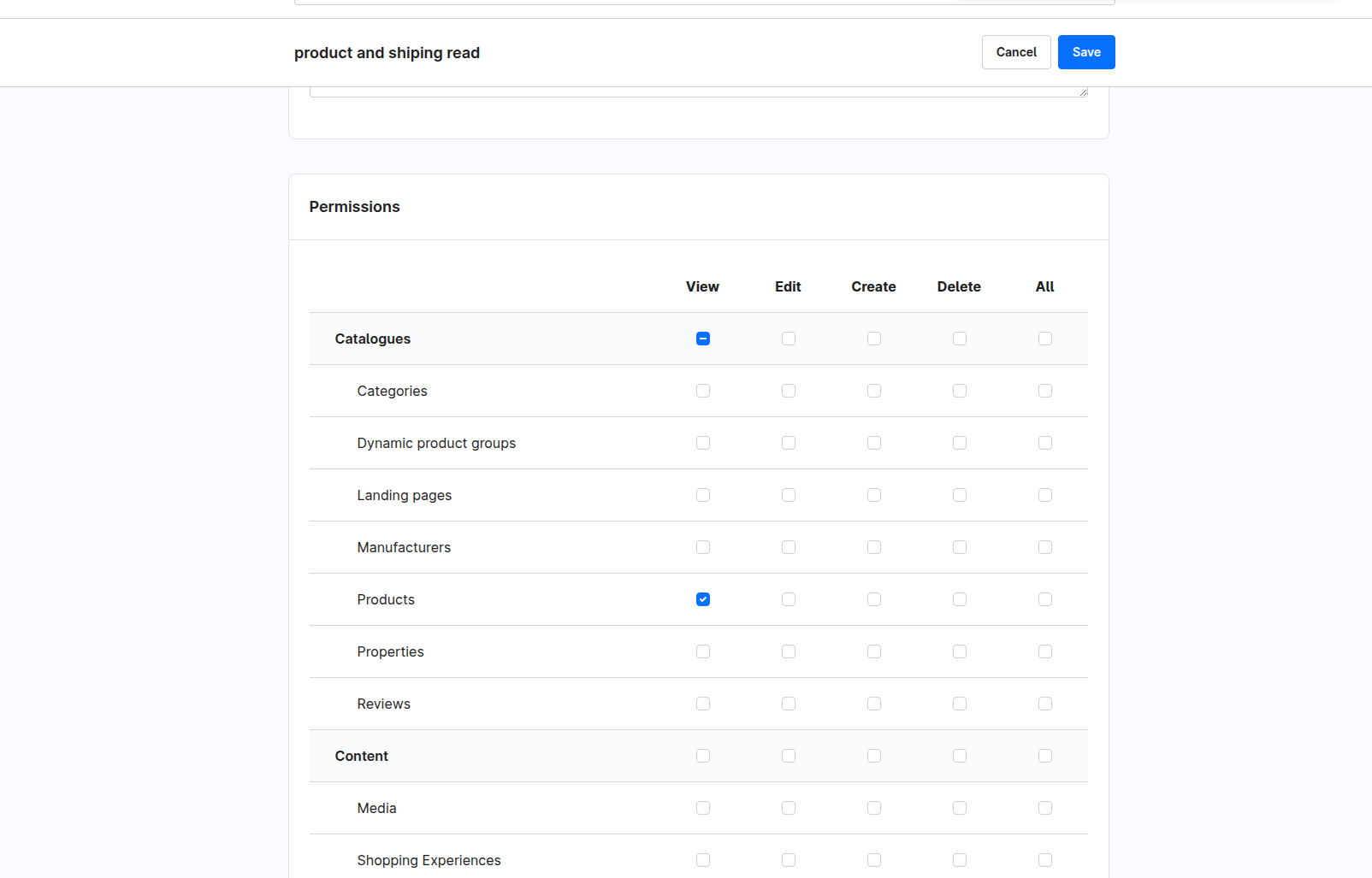The width and height of the screenshot is (1372, 878).
Task: Enable View permission for Reviews
Action: pyautogui.click(x=702, y=704)
